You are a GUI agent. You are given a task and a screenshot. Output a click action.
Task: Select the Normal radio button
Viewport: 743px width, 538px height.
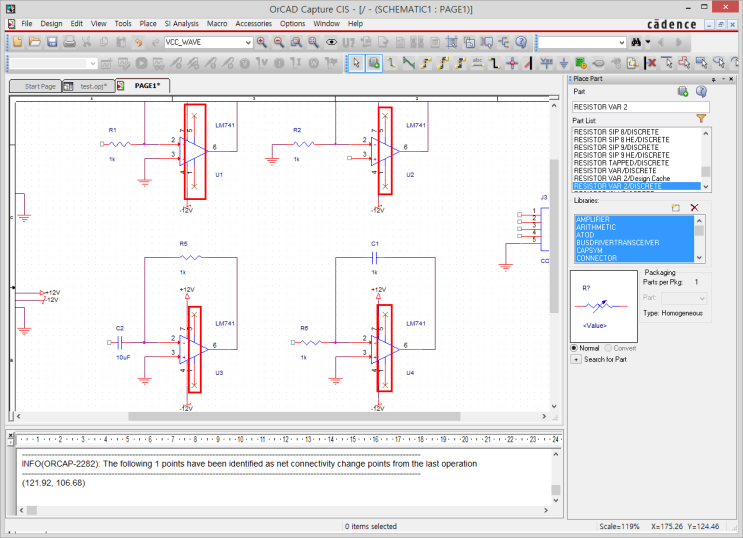click(x=574, y=348)
